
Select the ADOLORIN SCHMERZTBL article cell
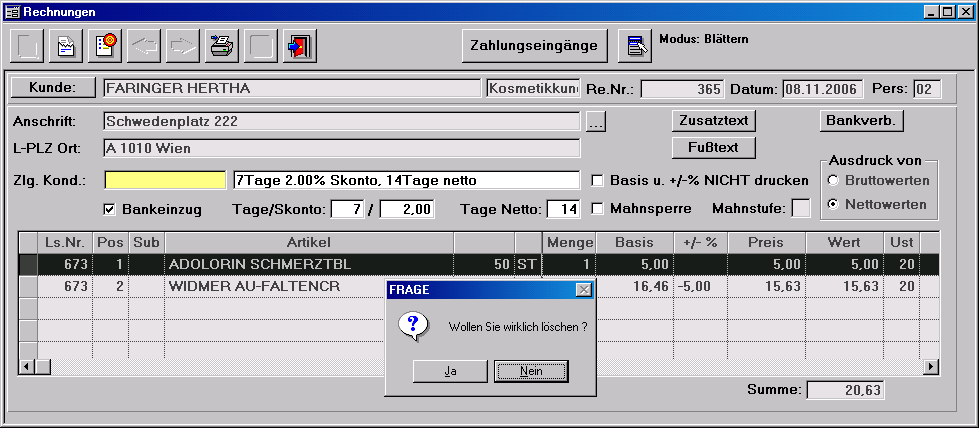click(x=309, y=264)
